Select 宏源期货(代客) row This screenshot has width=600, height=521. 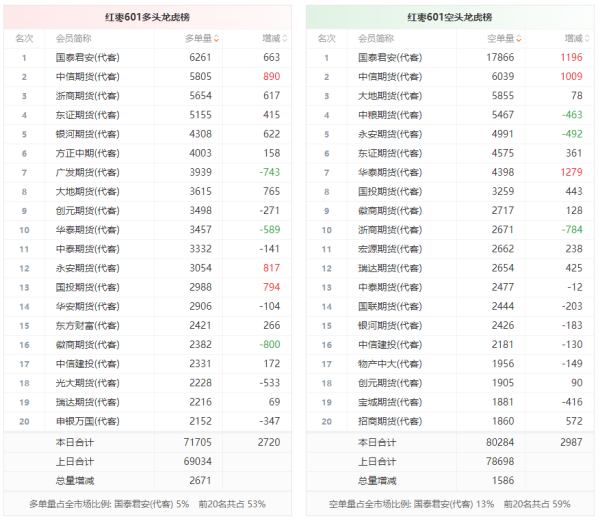tap(450, 249)
